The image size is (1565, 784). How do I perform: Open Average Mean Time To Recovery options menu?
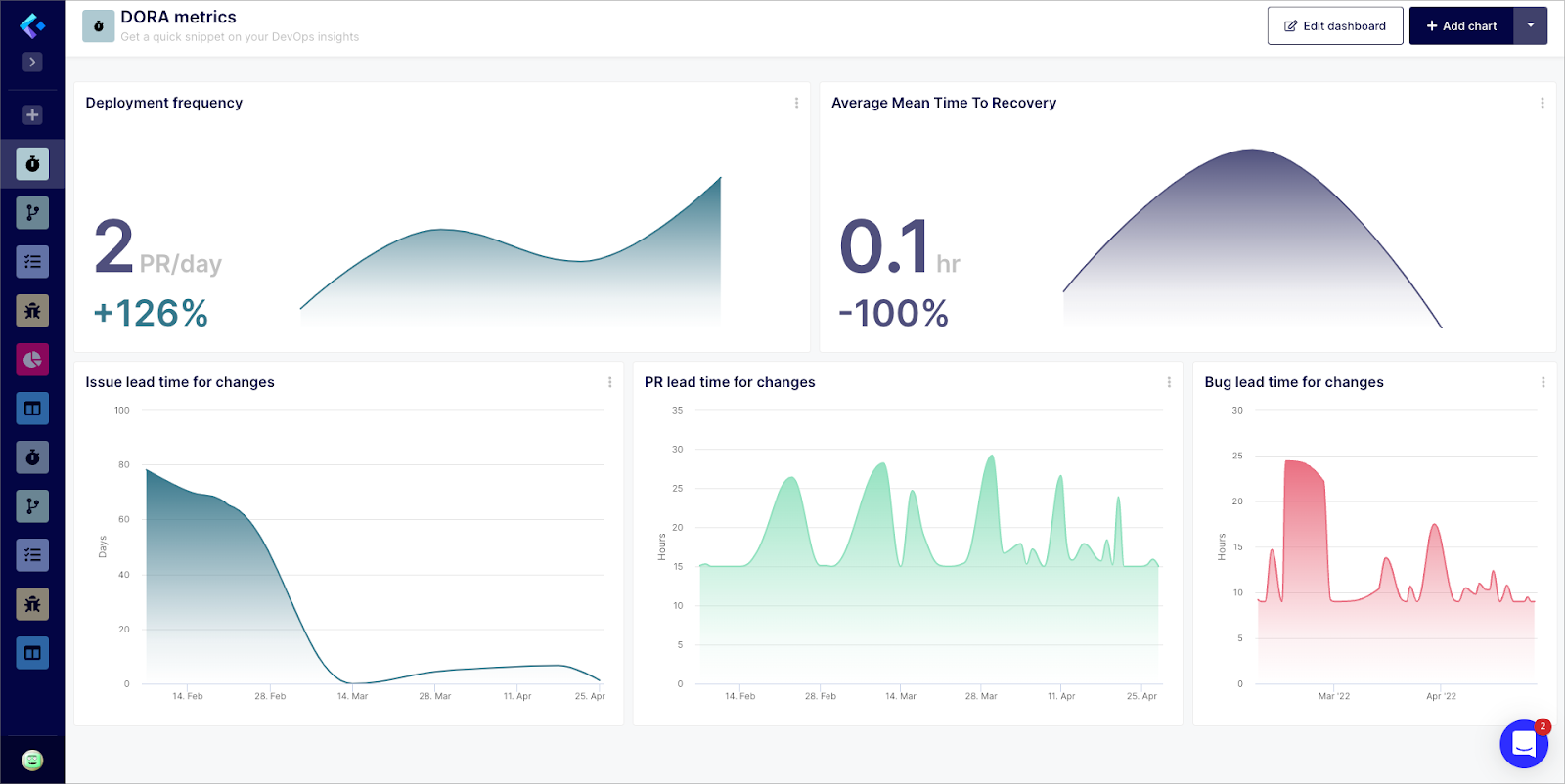pos(1543,103)
